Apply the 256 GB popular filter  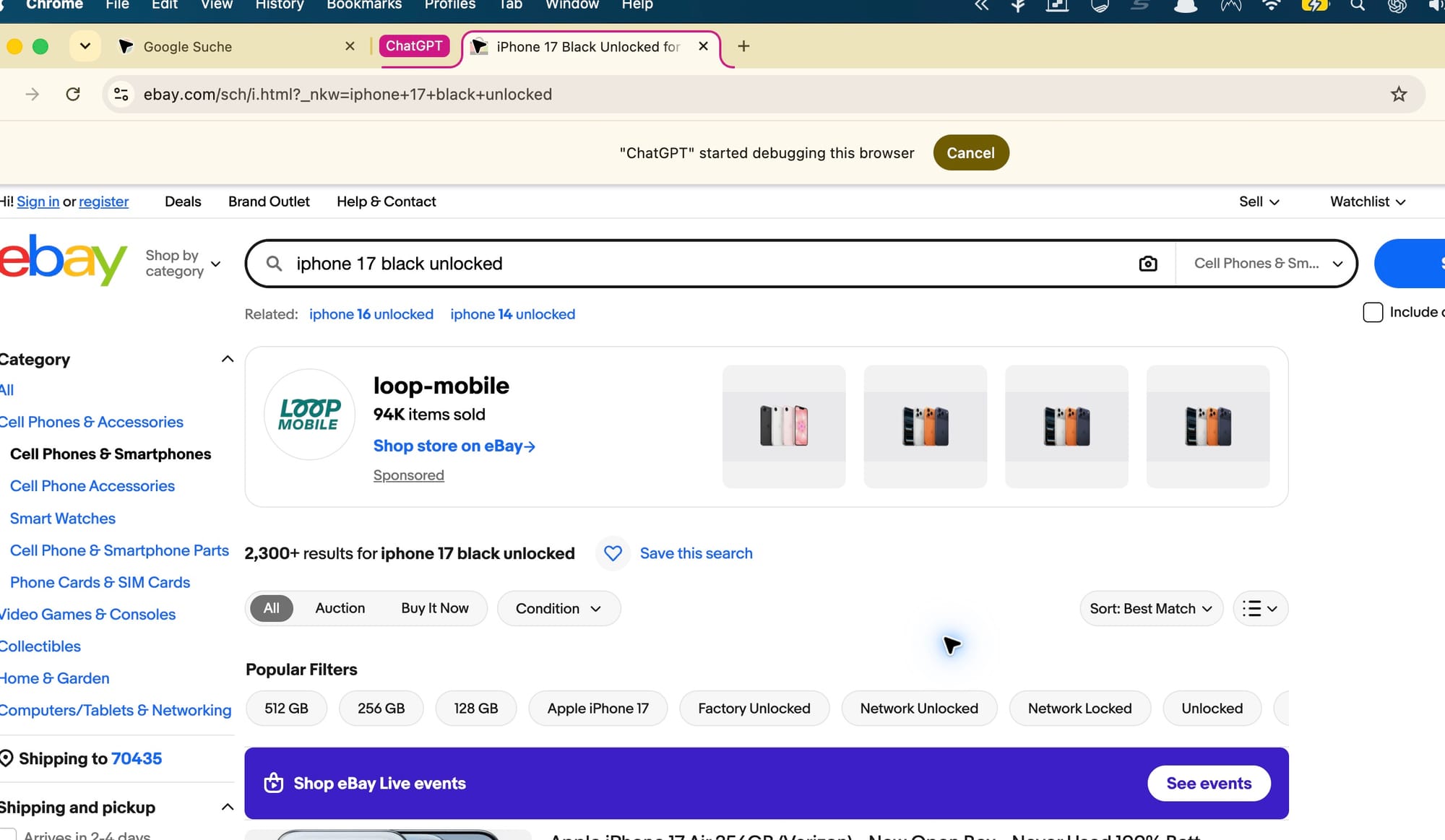tap(381, 709)
